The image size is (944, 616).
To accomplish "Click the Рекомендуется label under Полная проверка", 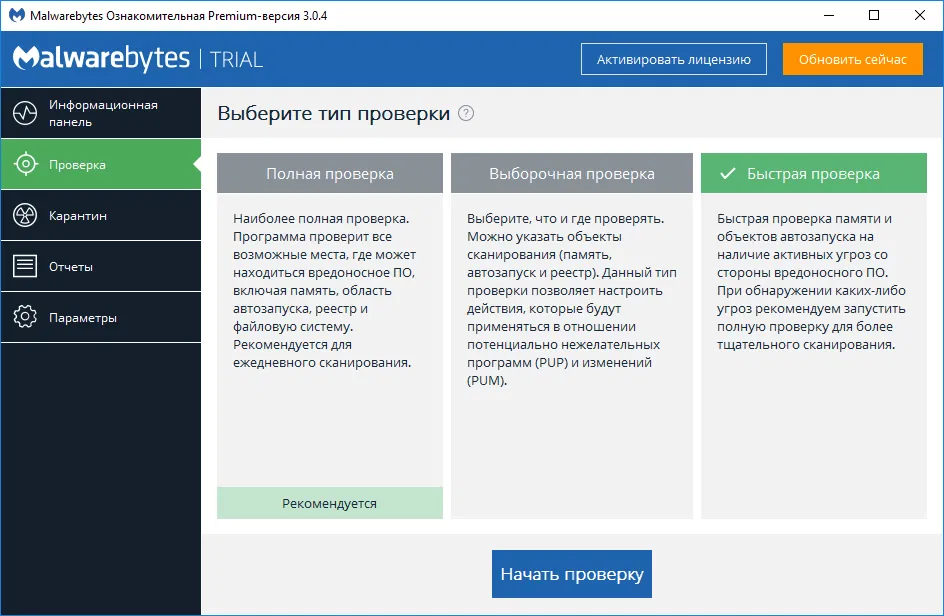I will click(330, 504).
